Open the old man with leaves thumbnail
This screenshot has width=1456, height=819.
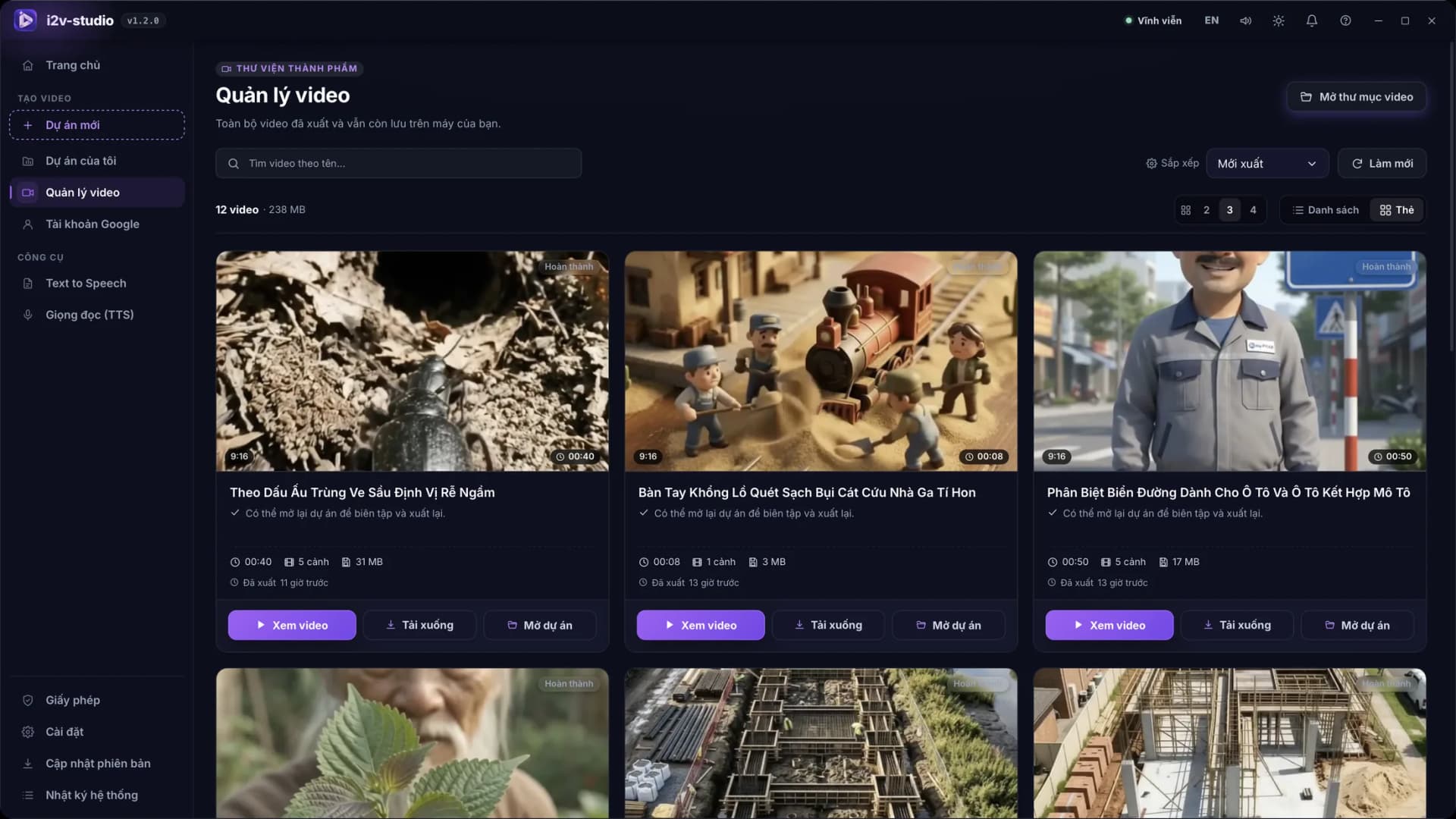tap(413, 743)
